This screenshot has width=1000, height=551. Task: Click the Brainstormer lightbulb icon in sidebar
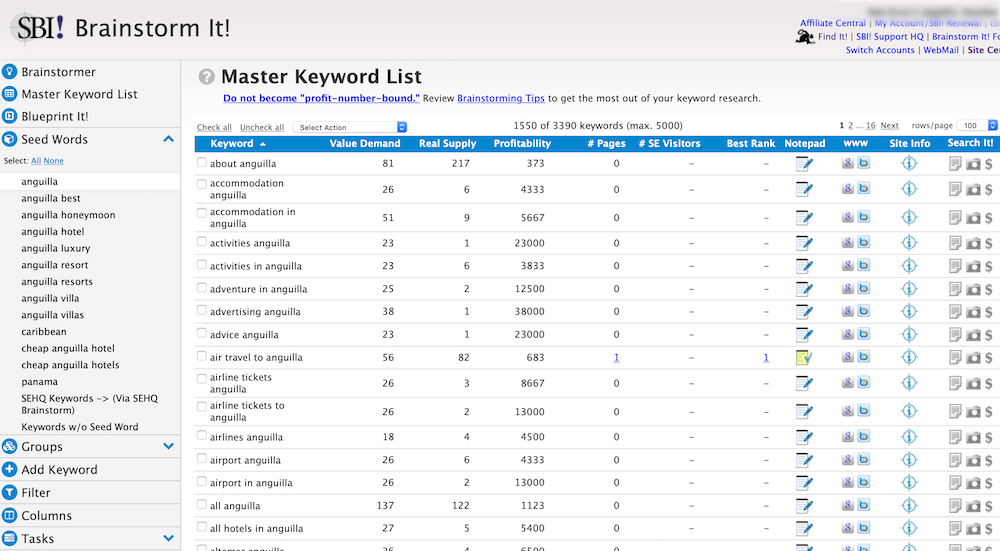point(10,71)
